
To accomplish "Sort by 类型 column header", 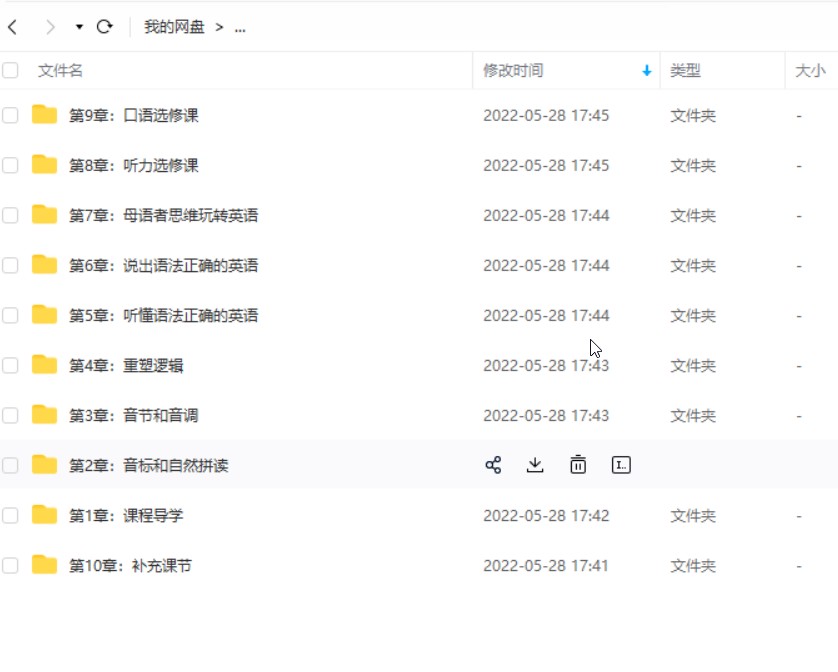I will point(685,70).
